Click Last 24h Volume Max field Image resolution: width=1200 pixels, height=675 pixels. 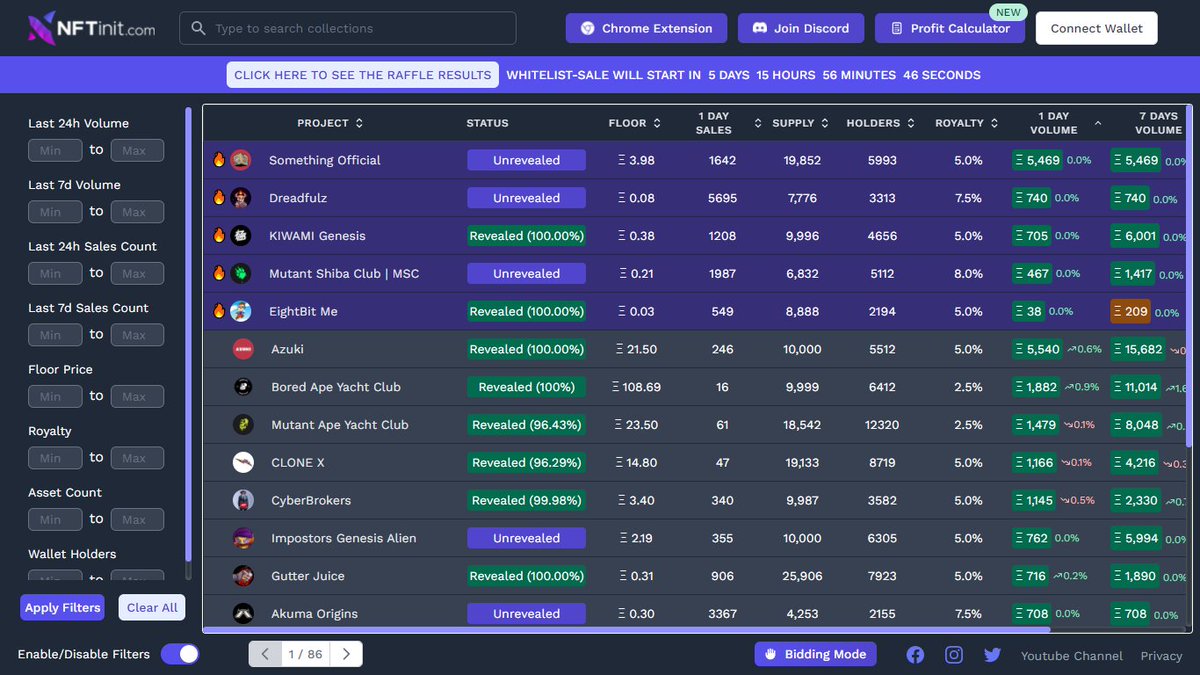click(x=137, y=150)
